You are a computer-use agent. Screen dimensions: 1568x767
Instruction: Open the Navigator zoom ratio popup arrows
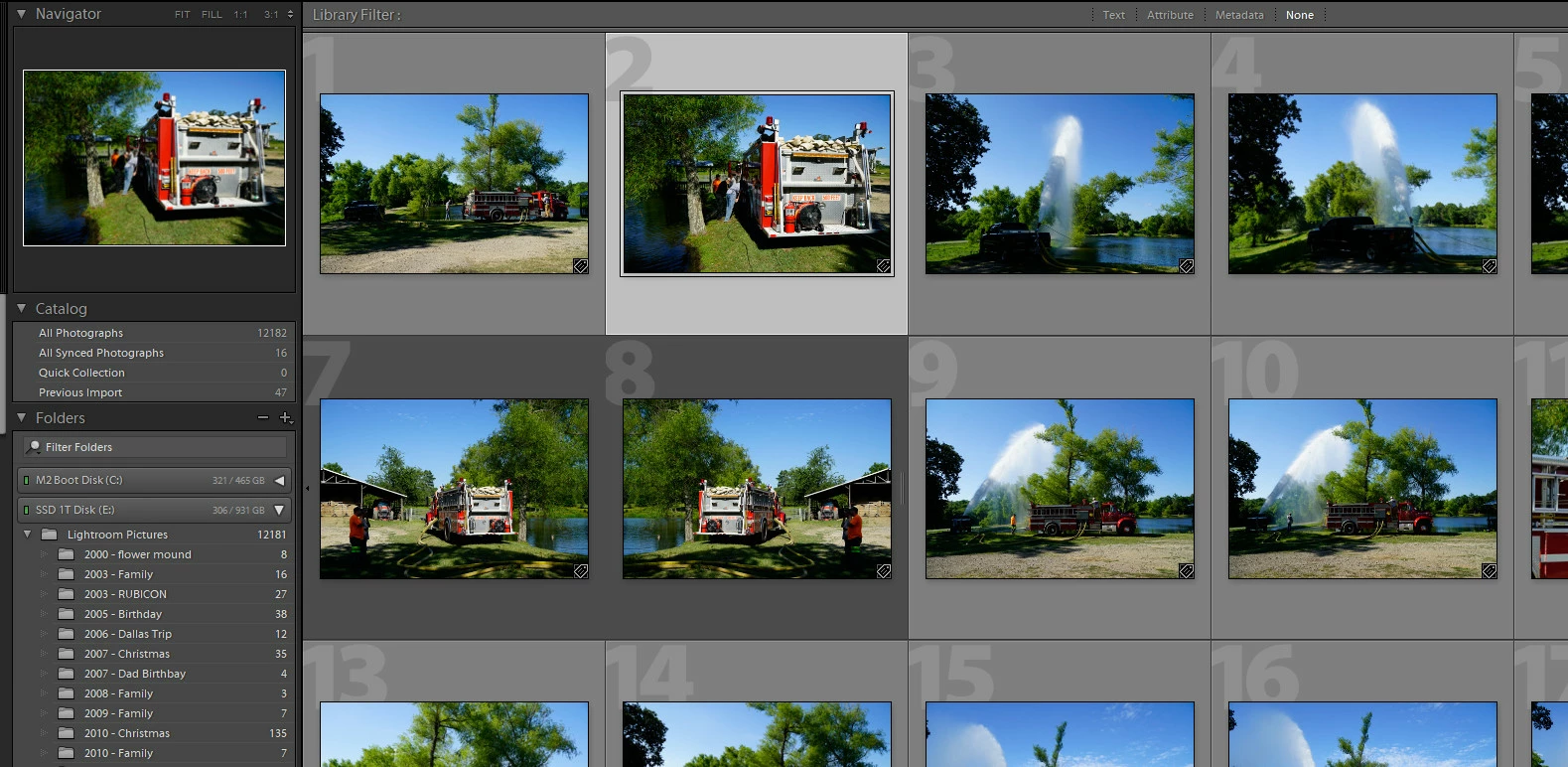(x=290, y=15)
